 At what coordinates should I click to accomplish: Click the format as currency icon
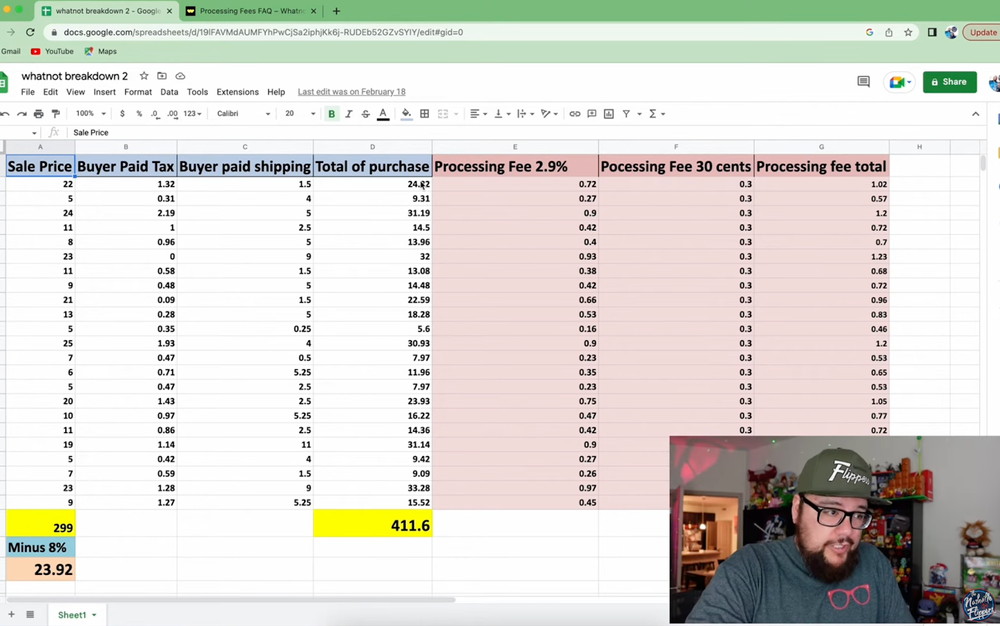pos(122,114)
